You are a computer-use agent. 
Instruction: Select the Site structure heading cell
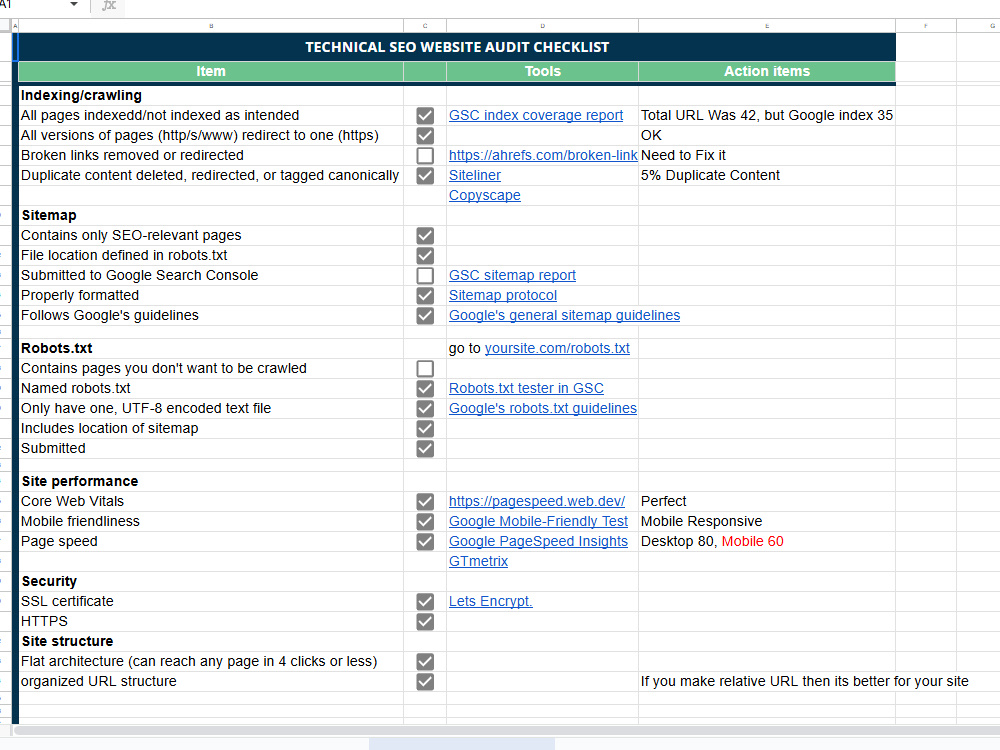point(210,642)
